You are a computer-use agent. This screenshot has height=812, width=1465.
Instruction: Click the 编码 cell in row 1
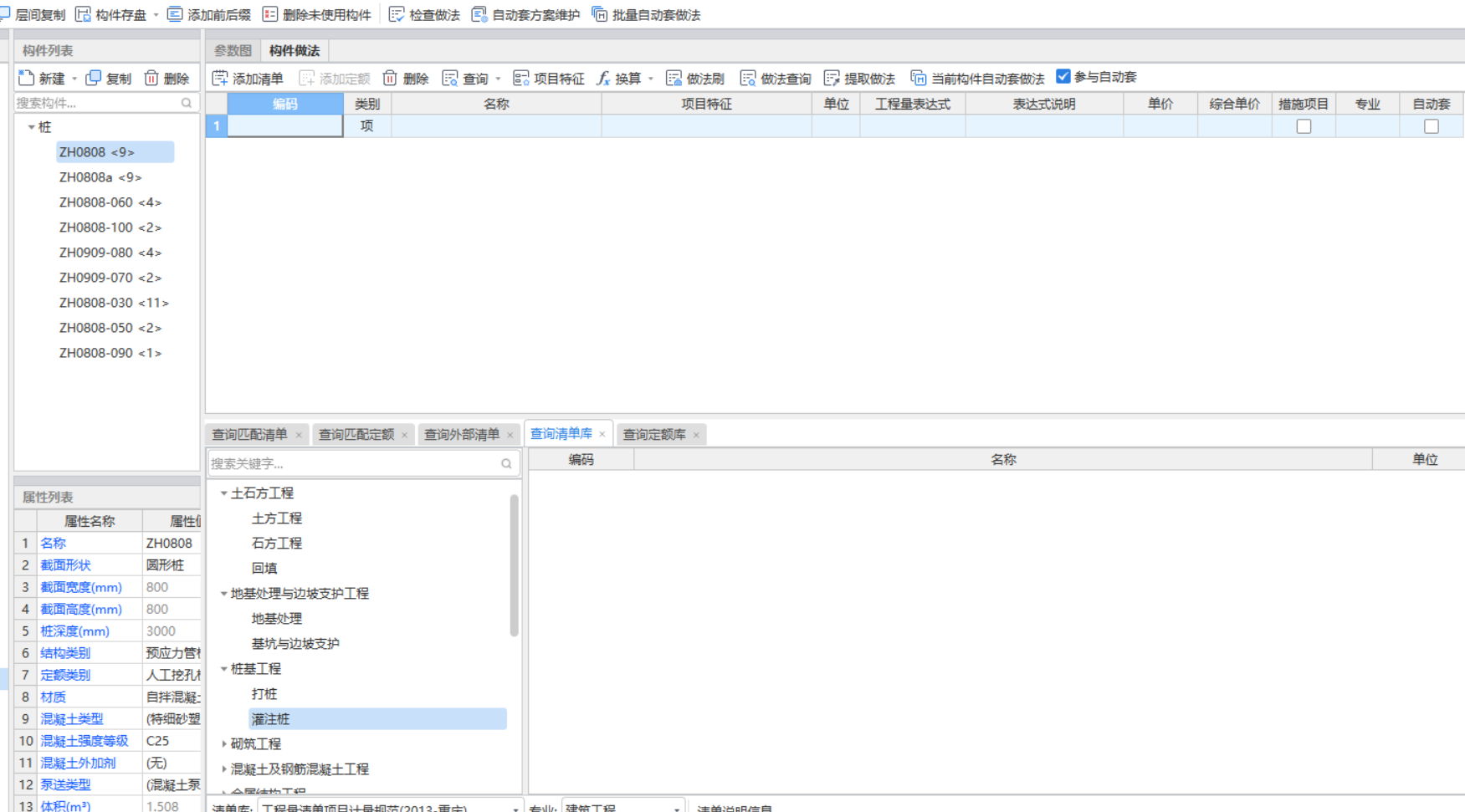284,126
